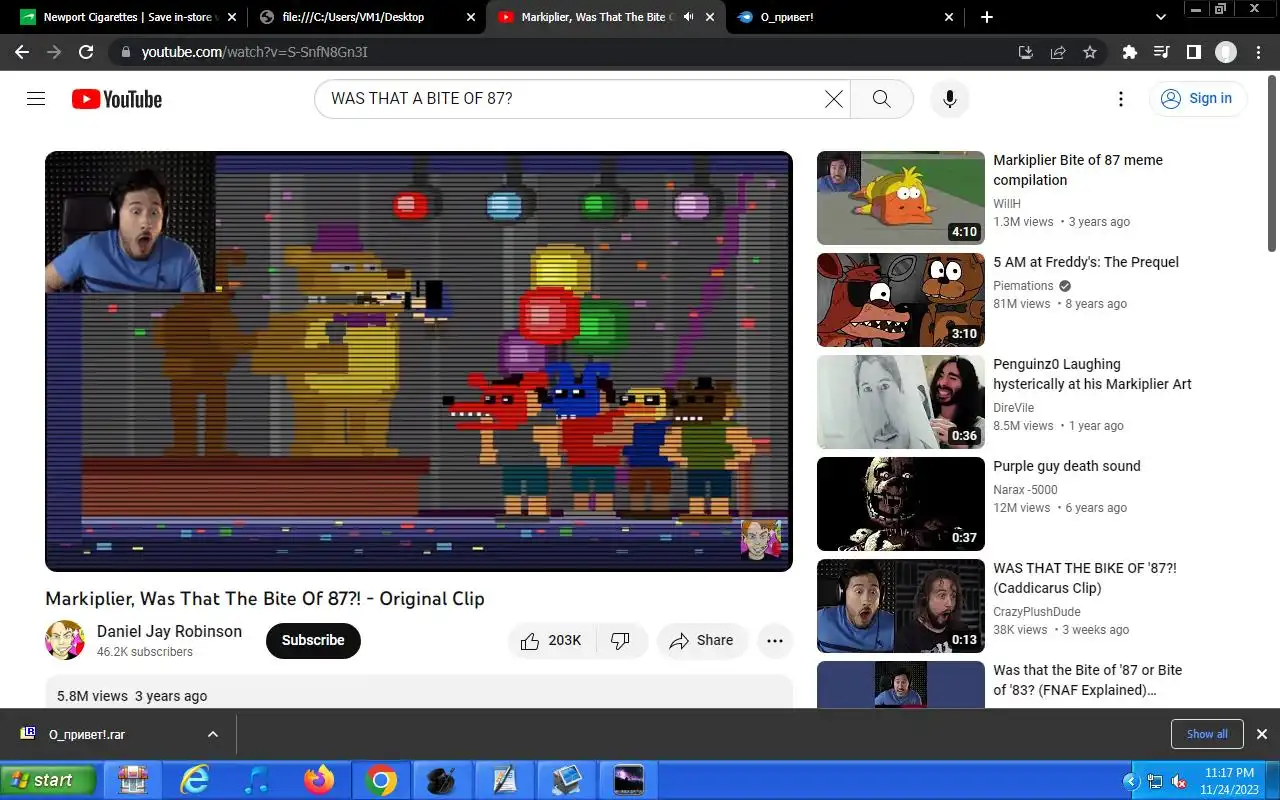1280x800 pixels.
Task: Click the Narax -5000 channel name
Action: (x=1025, y=490)
